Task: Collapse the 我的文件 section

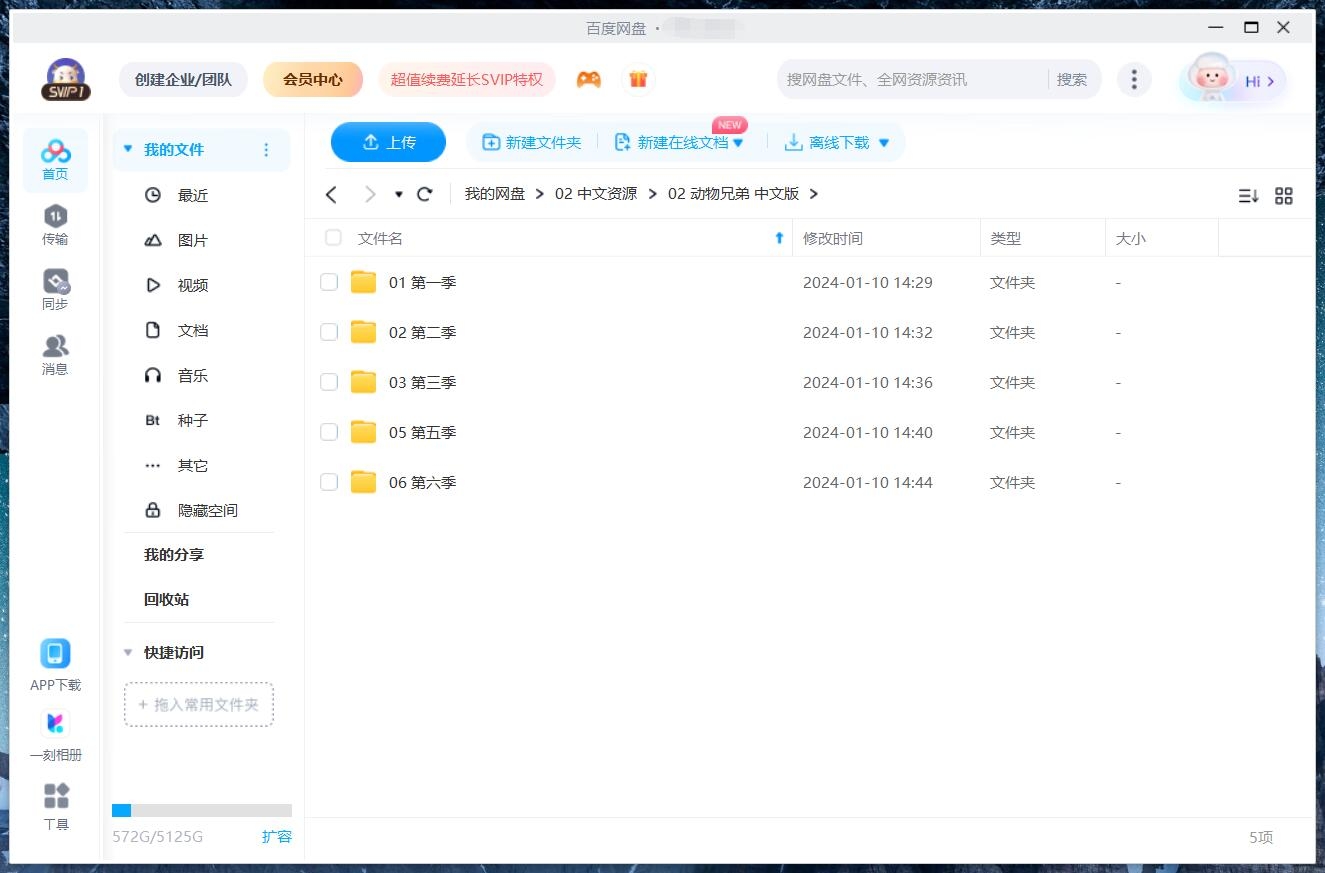Action: coord(127,148)
